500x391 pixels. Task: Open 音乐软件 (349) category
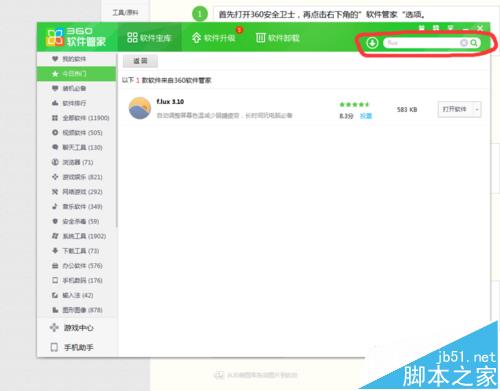pos(77,206)
